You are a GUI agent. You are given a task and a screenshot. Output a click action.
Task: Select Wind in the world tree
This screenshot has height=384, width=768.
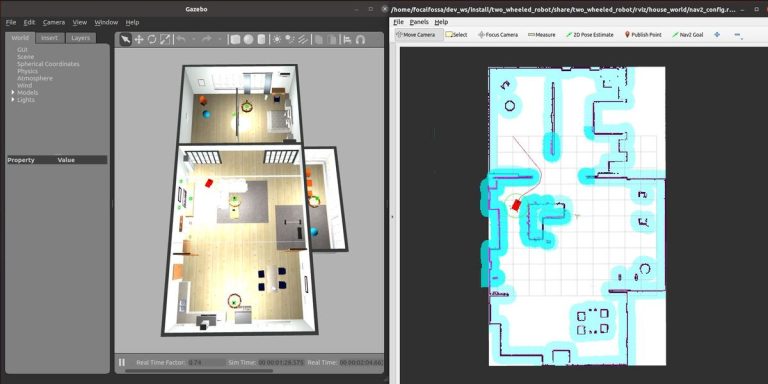(24, 85)
